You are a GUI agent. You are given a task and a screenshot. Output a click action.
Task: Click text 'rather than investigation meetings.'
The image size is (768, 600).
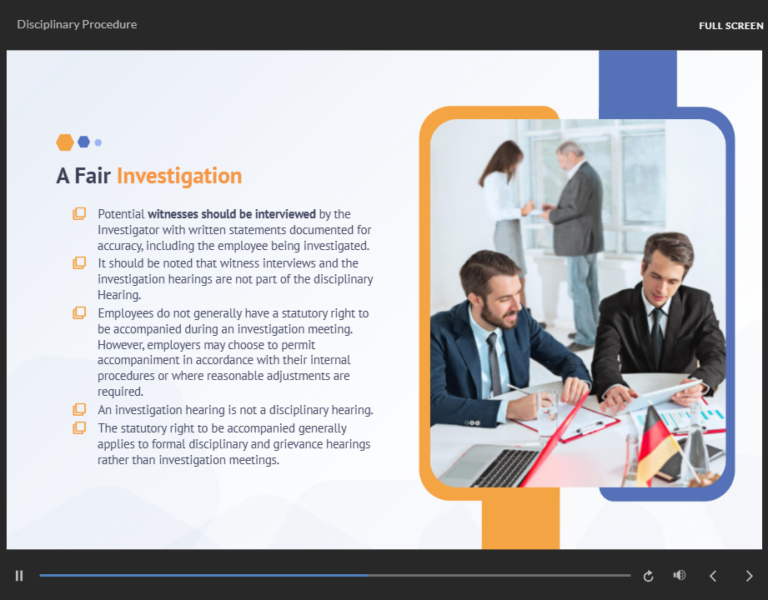(x=188, y=460)
